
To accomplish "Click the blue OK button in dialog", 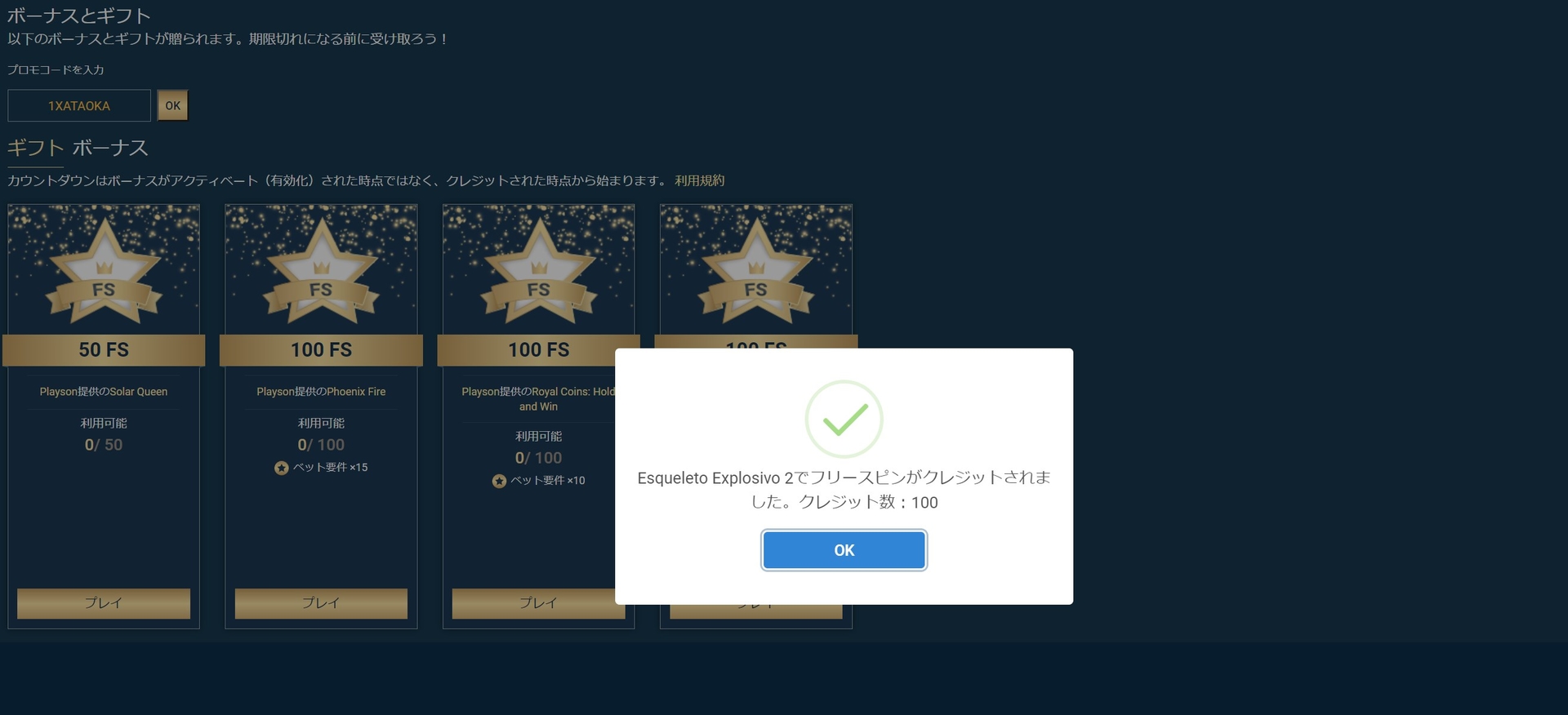I will coord(844,550).
